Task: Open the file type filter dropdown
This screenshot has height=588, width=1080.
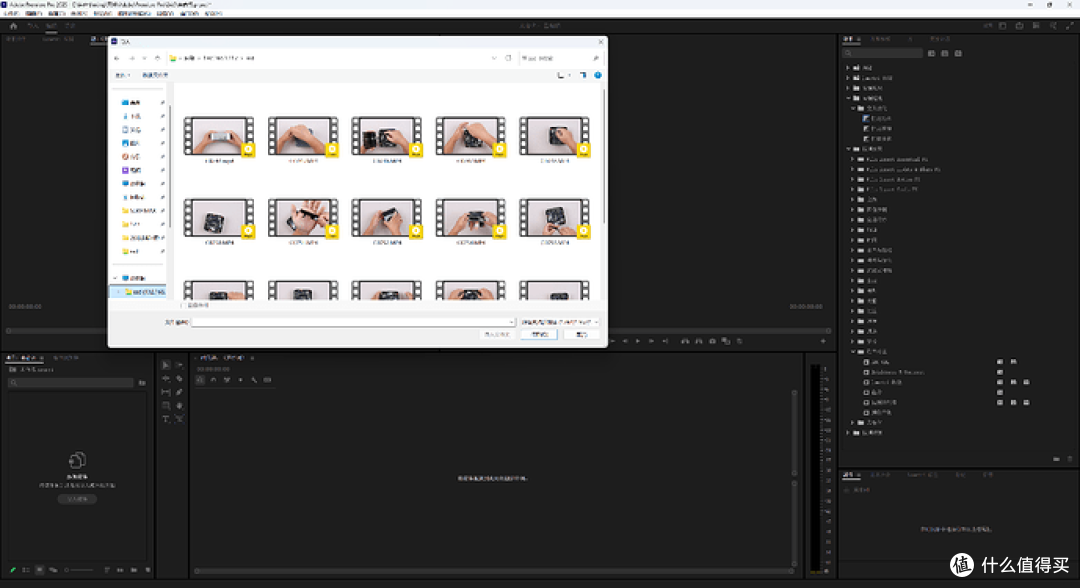Action: [559, 322]
